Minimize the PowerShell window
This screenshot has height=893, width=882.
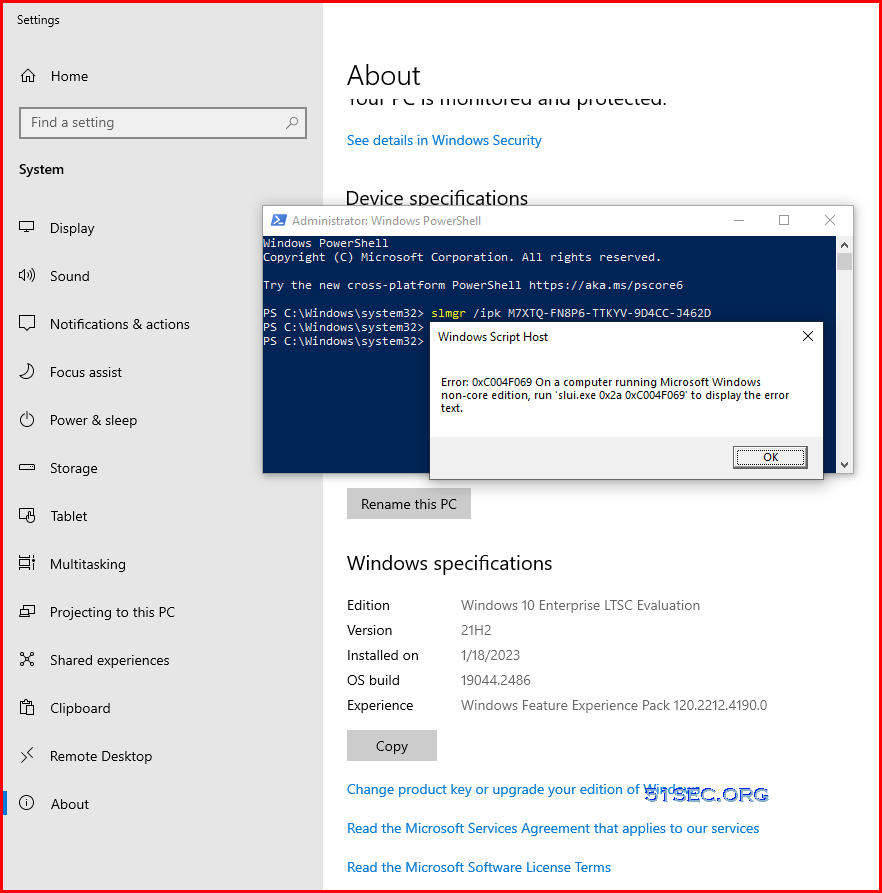click(x=739, y=220)
